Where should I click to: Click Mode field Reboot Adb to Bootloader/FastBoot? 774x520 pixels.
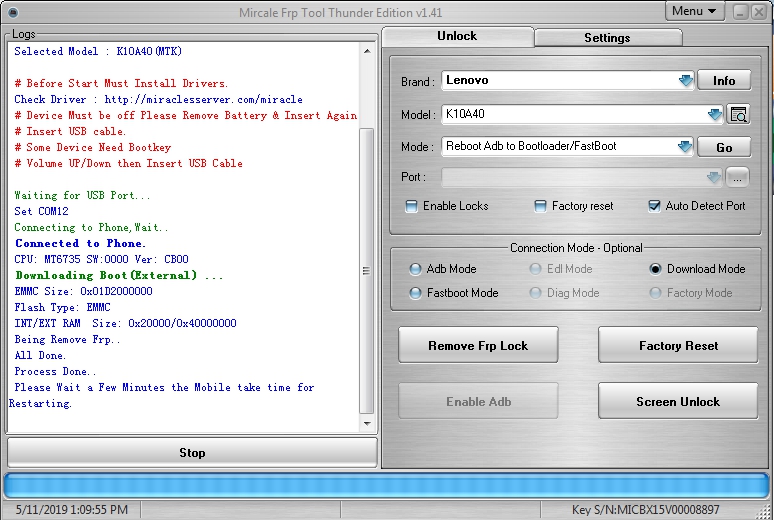point(568,147)
